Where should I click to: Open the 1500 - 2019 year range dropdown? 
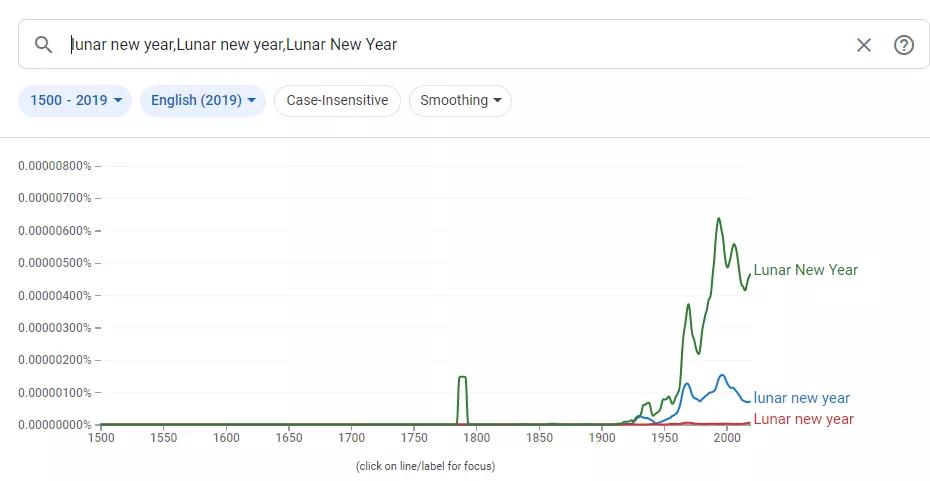click(75, 100)
